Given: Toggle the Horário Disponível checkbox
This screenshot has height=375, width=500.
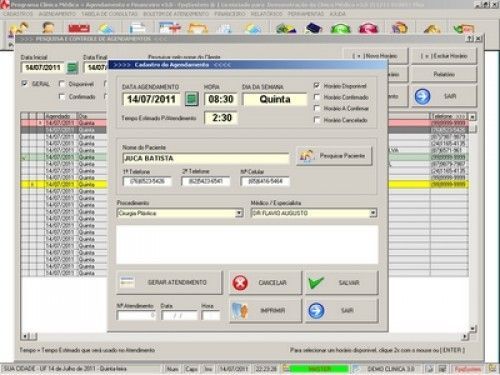Looking at the screenshot, I should coord(317,86).
